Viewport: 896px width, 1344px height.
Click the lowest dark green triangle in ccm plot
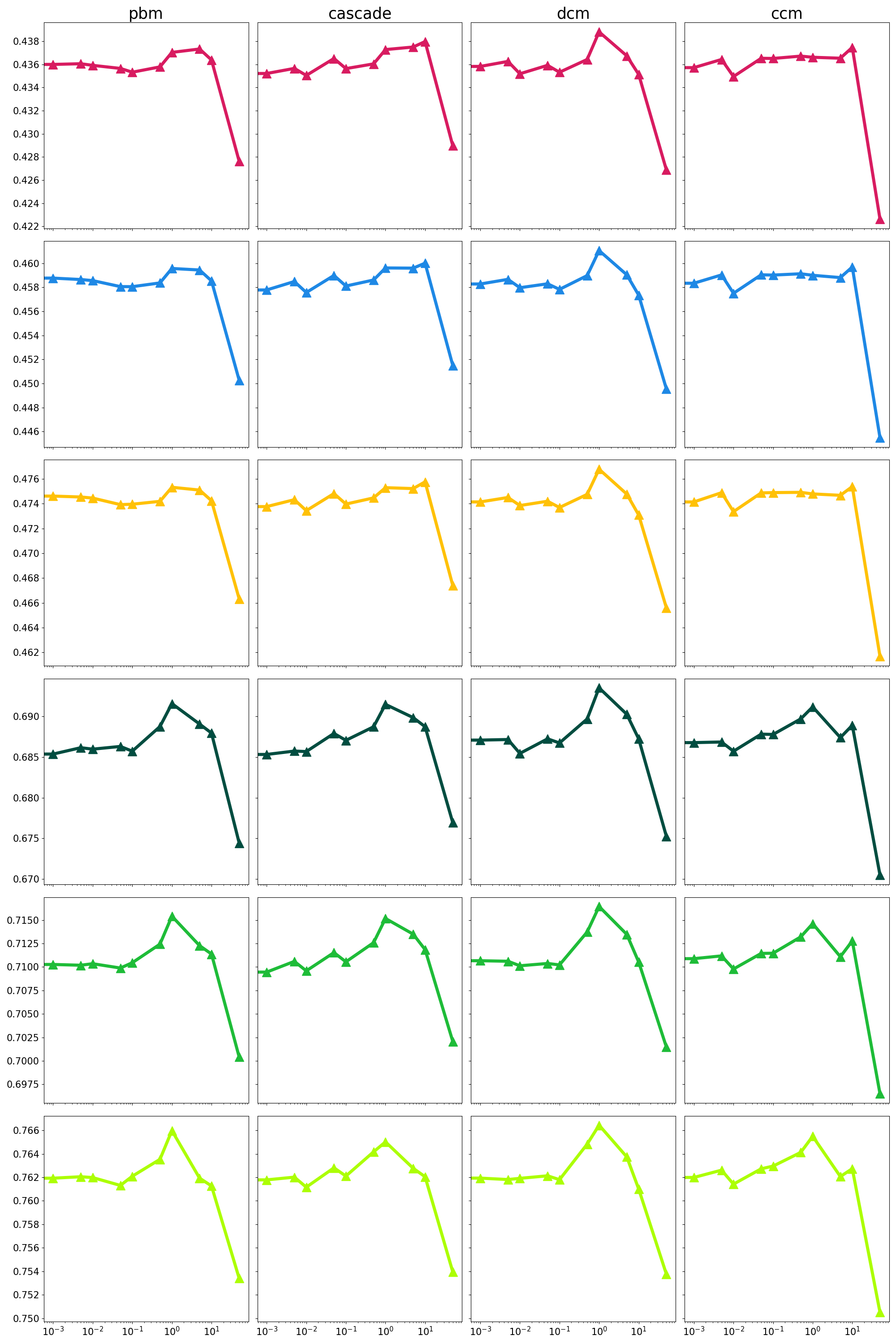[880, 875]
